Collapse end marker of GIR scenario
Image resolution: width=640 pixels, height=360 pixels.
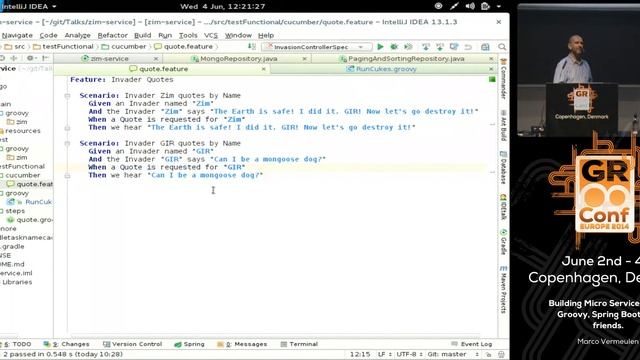pyautogui.click(x=67, y=176)
